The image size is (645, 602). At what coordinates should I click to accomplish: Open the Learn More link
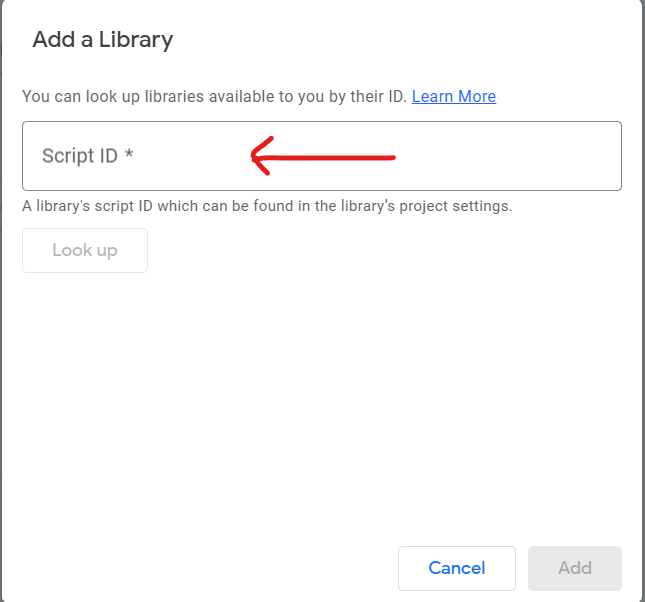(x=454, y=96)
